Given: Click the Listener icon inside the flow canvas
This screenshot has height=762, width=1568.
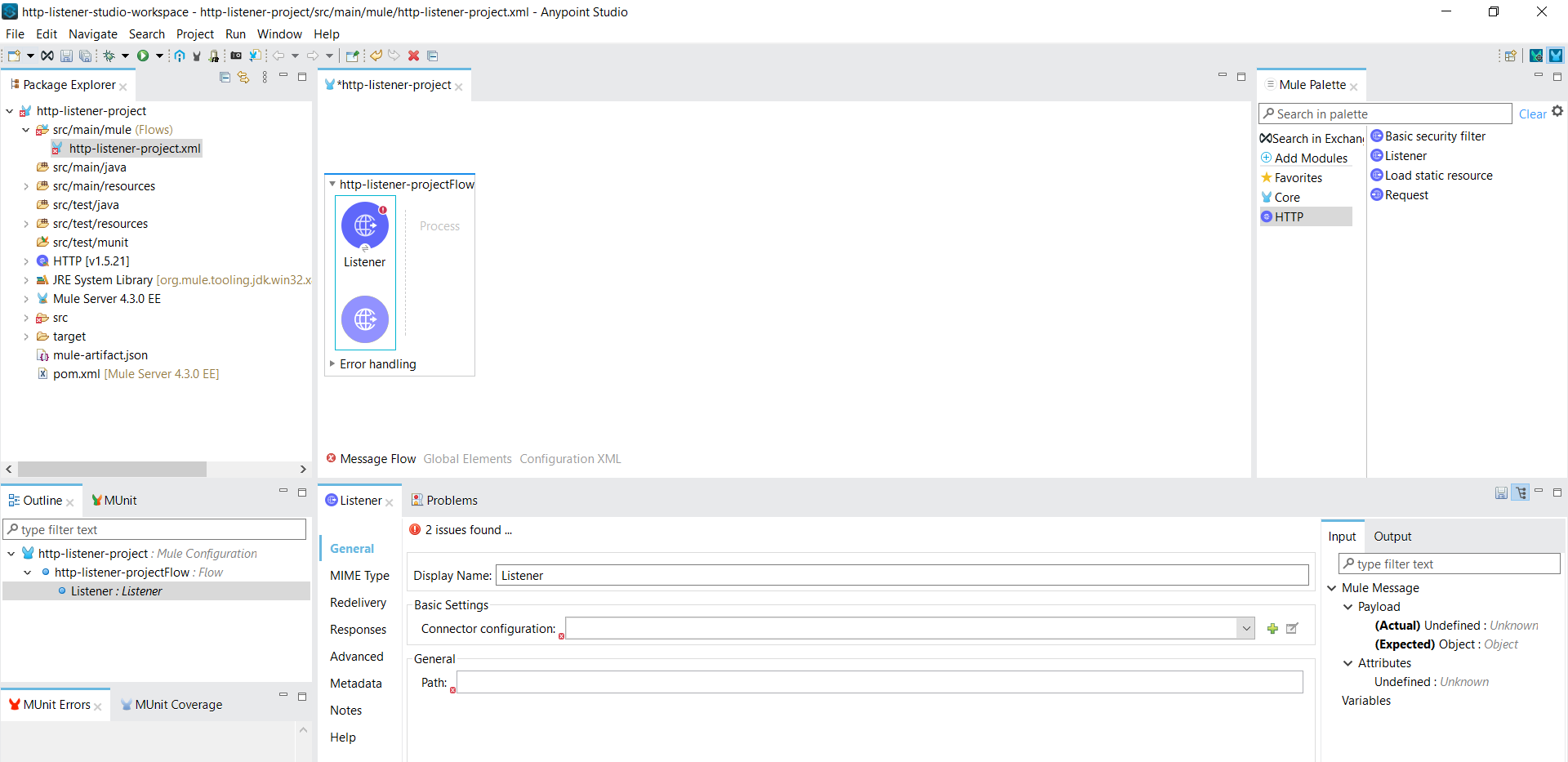Looking at the screenshot, I should tap(364, 226).
